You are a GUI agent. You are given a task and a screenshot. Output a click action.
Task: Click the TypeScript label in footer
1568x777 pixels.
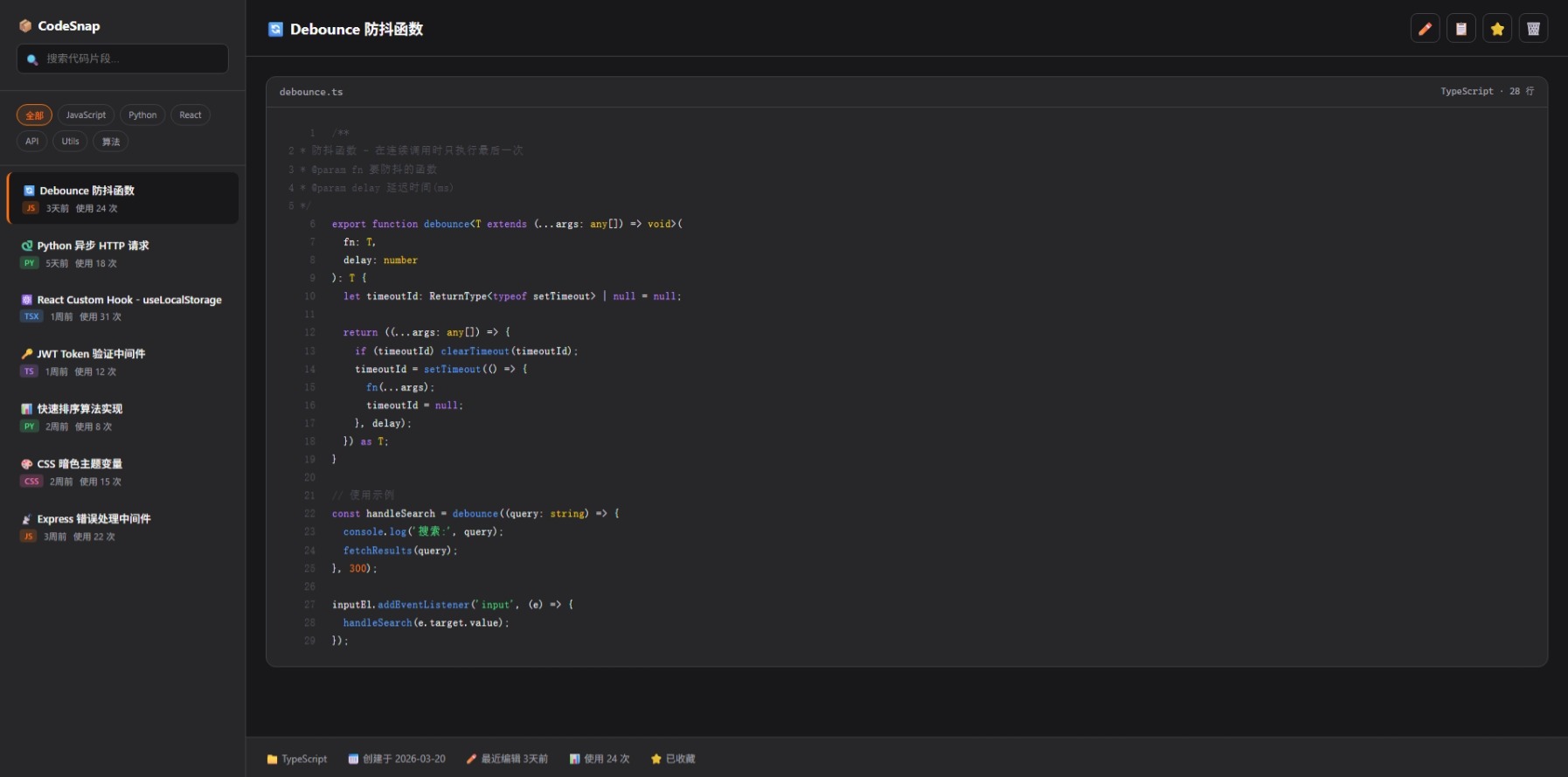297,759
